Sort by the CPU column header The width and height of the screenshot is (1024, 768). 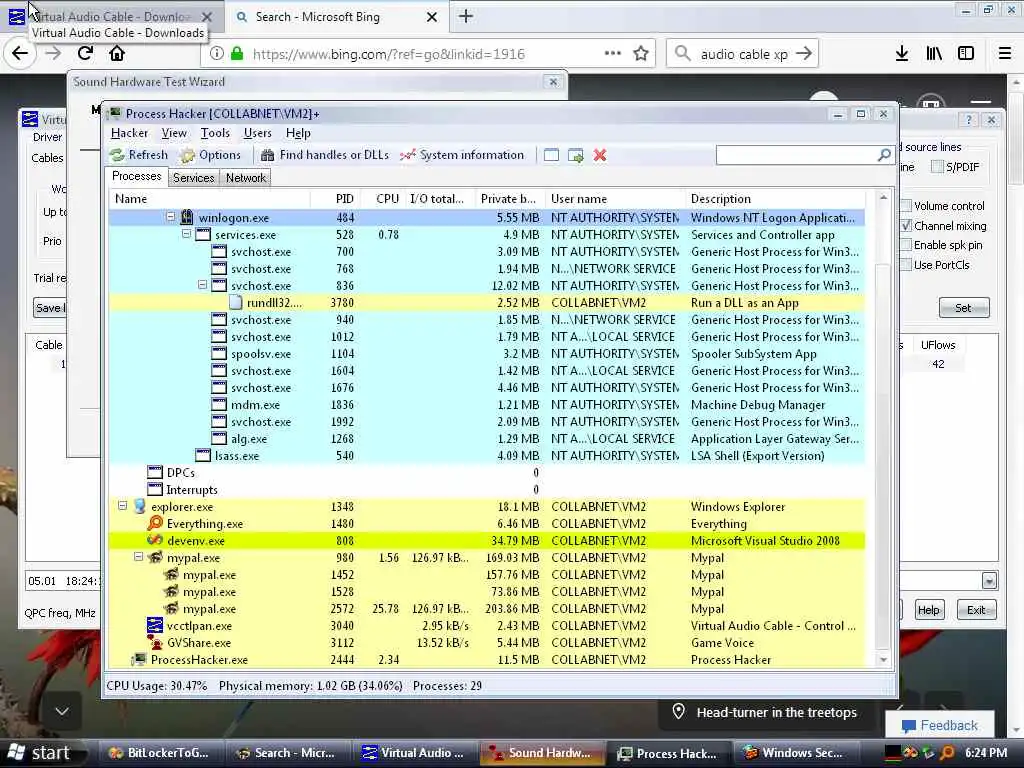(x=382, y=199)
